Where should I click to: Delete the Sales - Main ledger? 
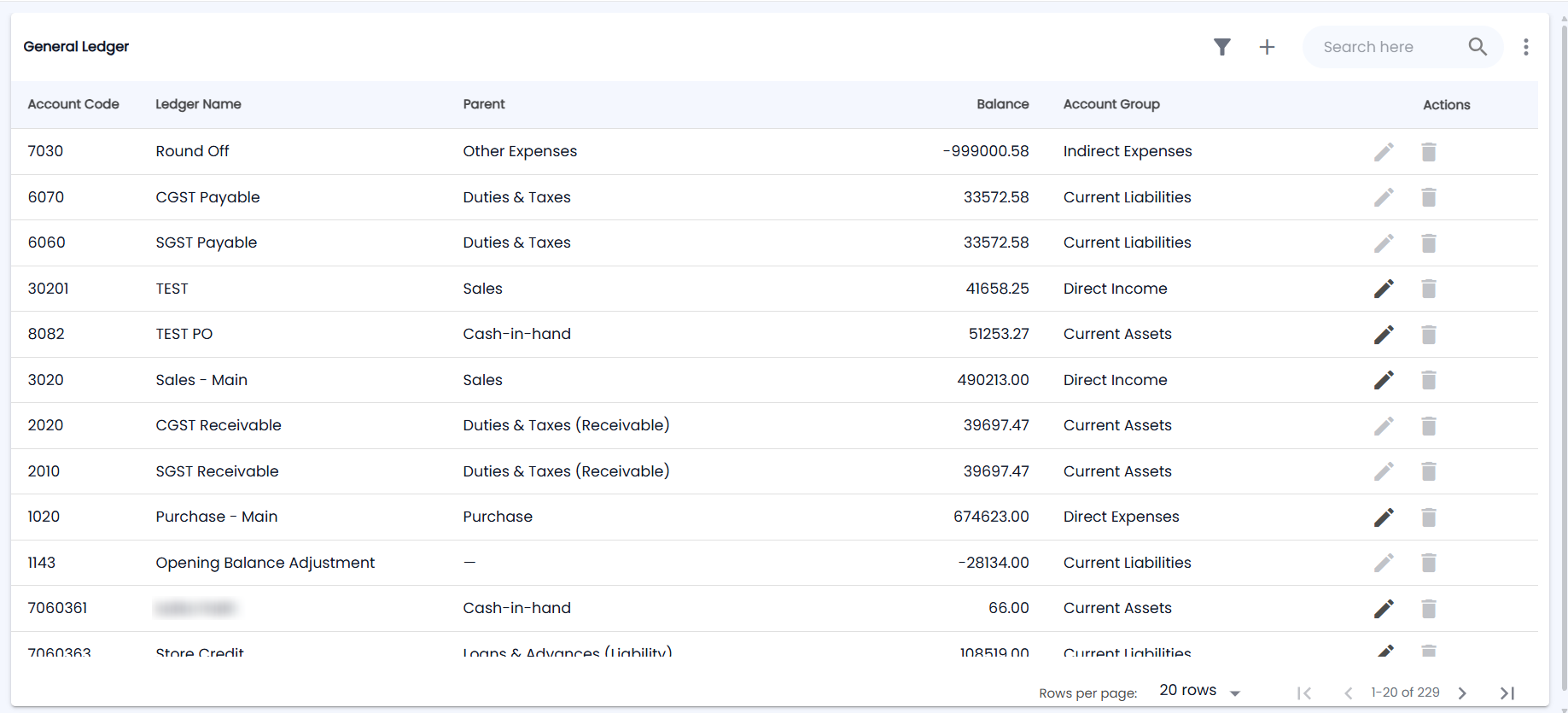1428,380
